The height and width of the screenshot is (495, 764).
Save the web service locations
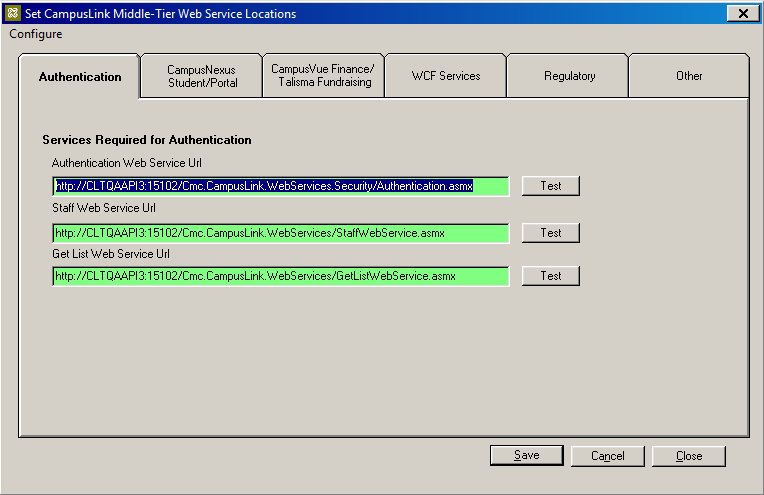pos(527,456)
